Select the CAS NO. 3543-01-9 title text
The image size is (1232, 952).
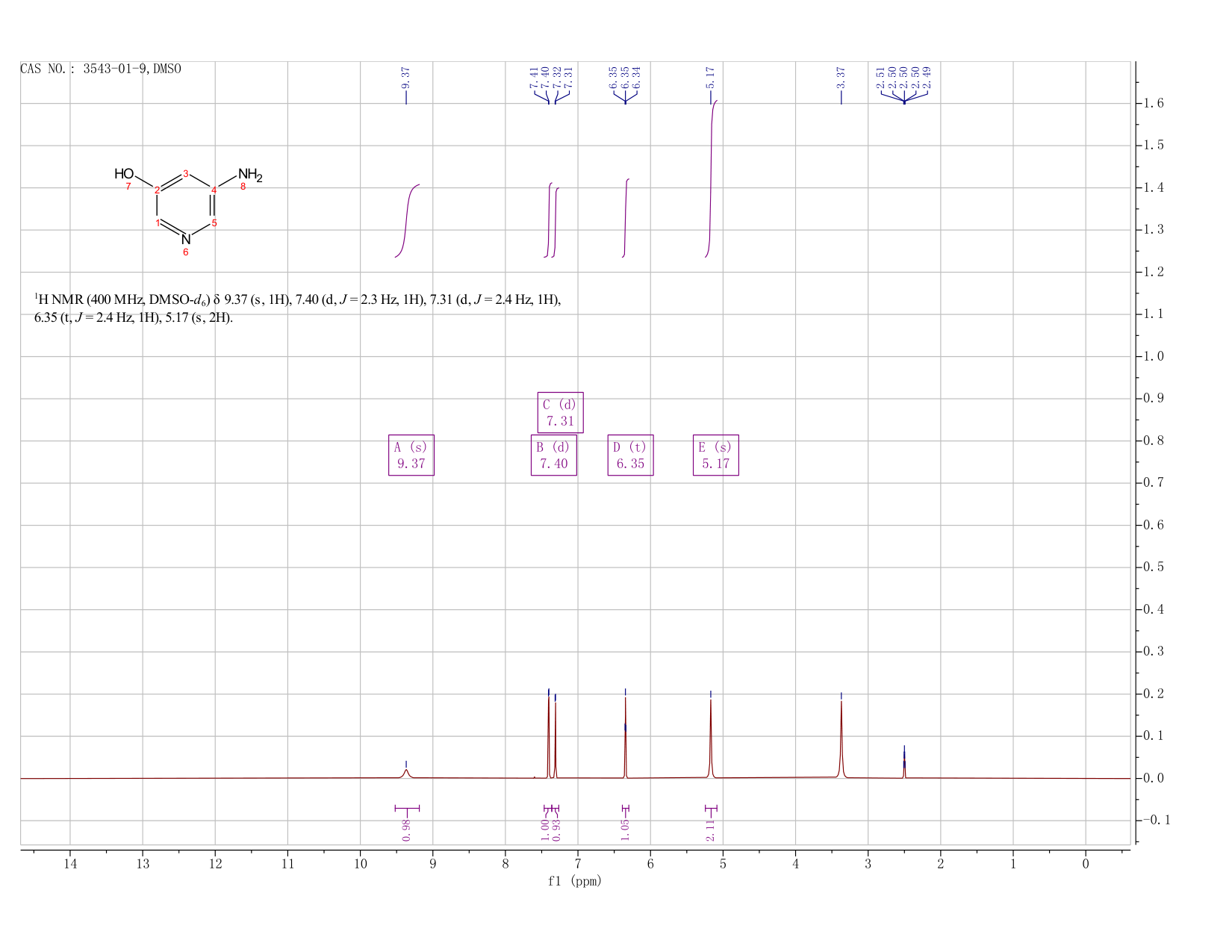pos(101,69)
